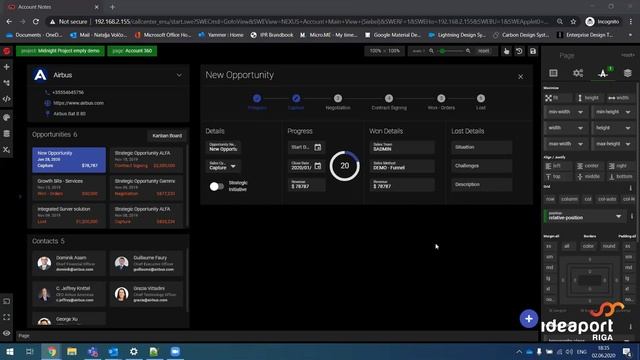Open the code editor icon in left sidebar
The image size is (640, 360).
coord(7,99)
